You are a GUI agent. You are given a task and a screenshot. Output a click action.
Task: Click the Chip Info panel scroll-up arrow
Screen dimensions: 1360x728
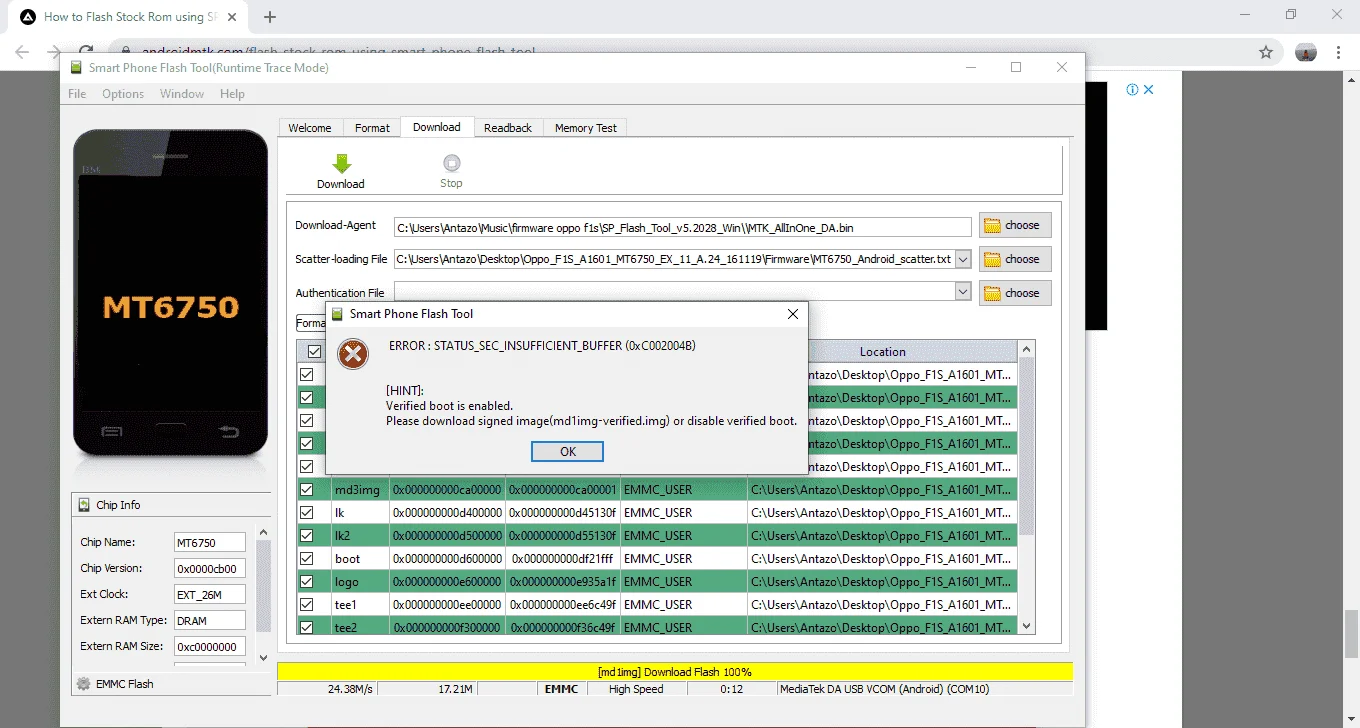pyautogui.click(x=264, y=533)
